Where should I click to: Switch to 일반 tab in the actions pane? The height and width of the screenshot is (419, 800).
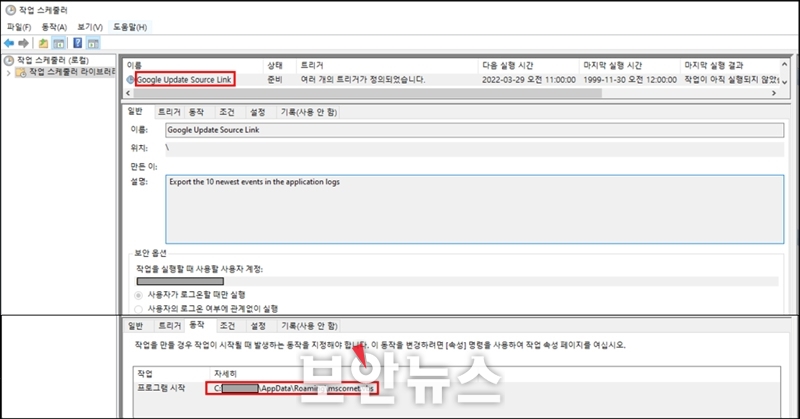(136, 326)
